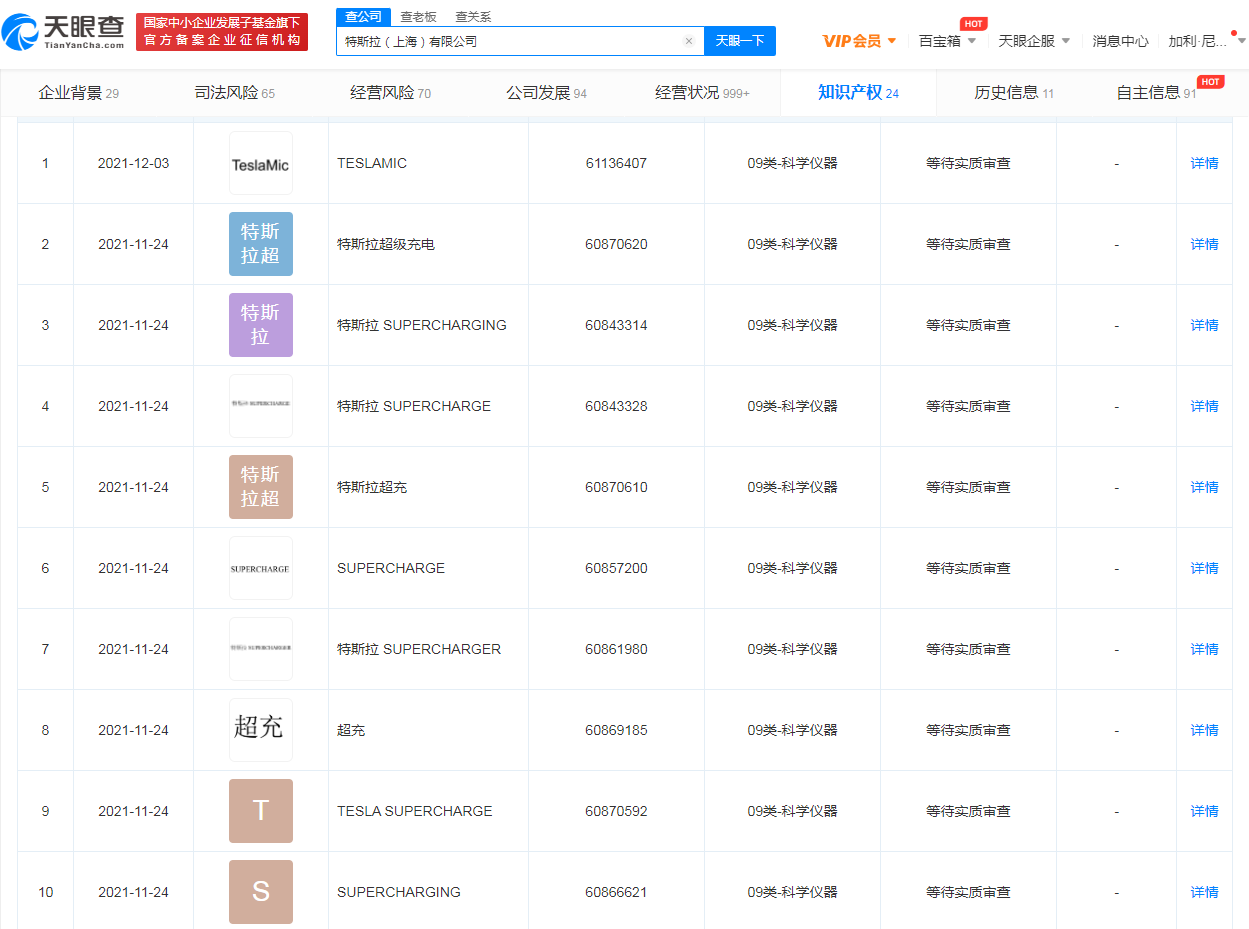Select registration number 61136407
This screenshot has width=1249, height=929.
(x=616, y=163)
